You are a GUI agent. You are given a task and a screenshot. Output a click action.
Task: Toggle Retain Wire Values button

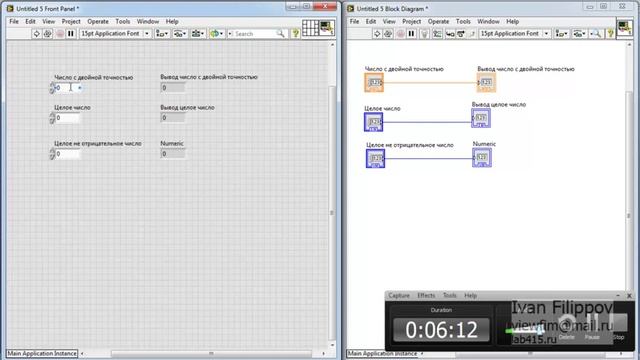tap(437, 33)
